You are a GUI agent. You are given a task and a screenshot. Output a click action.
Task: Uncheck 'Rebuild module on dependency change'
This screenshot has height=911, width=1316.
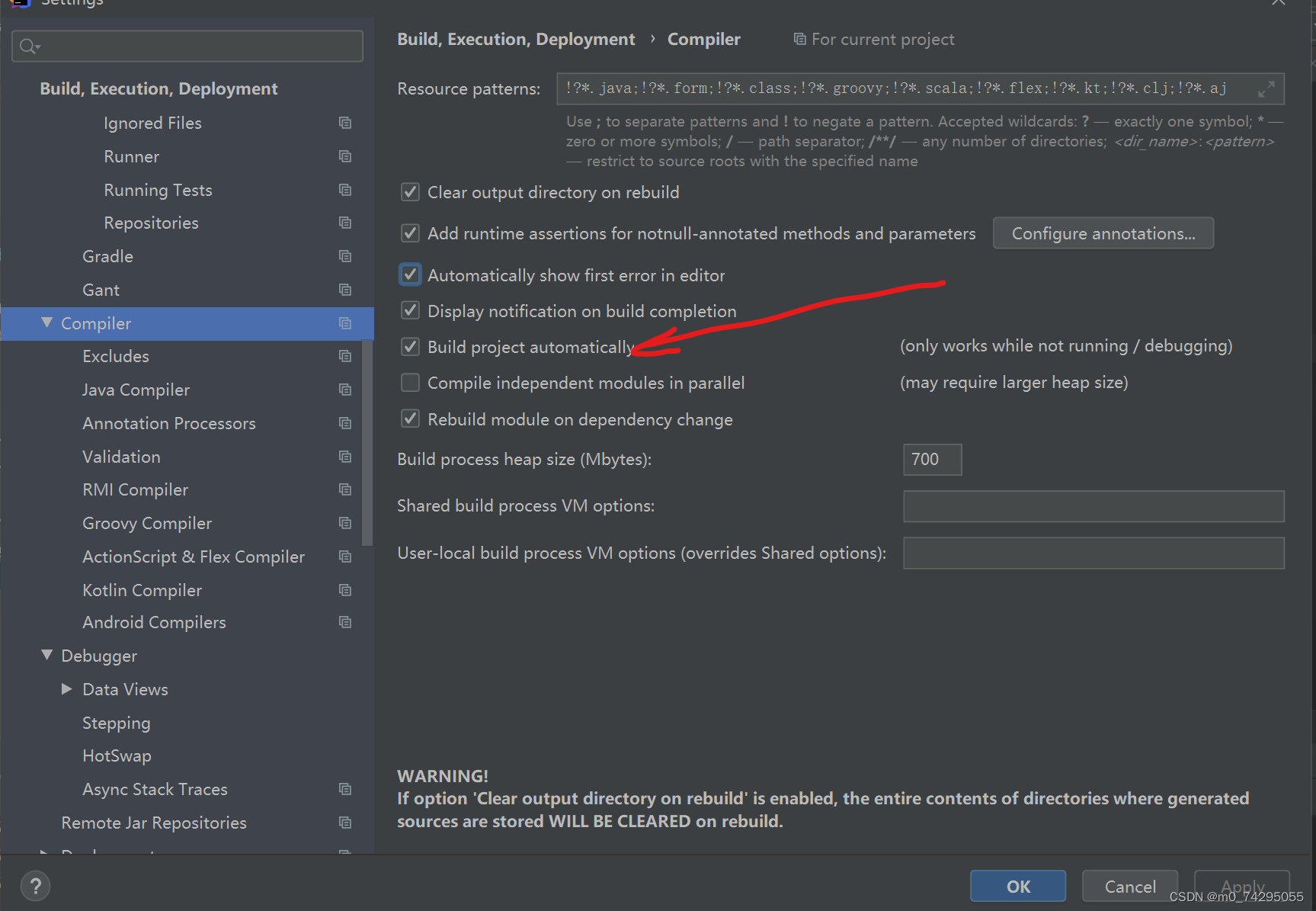410,419
